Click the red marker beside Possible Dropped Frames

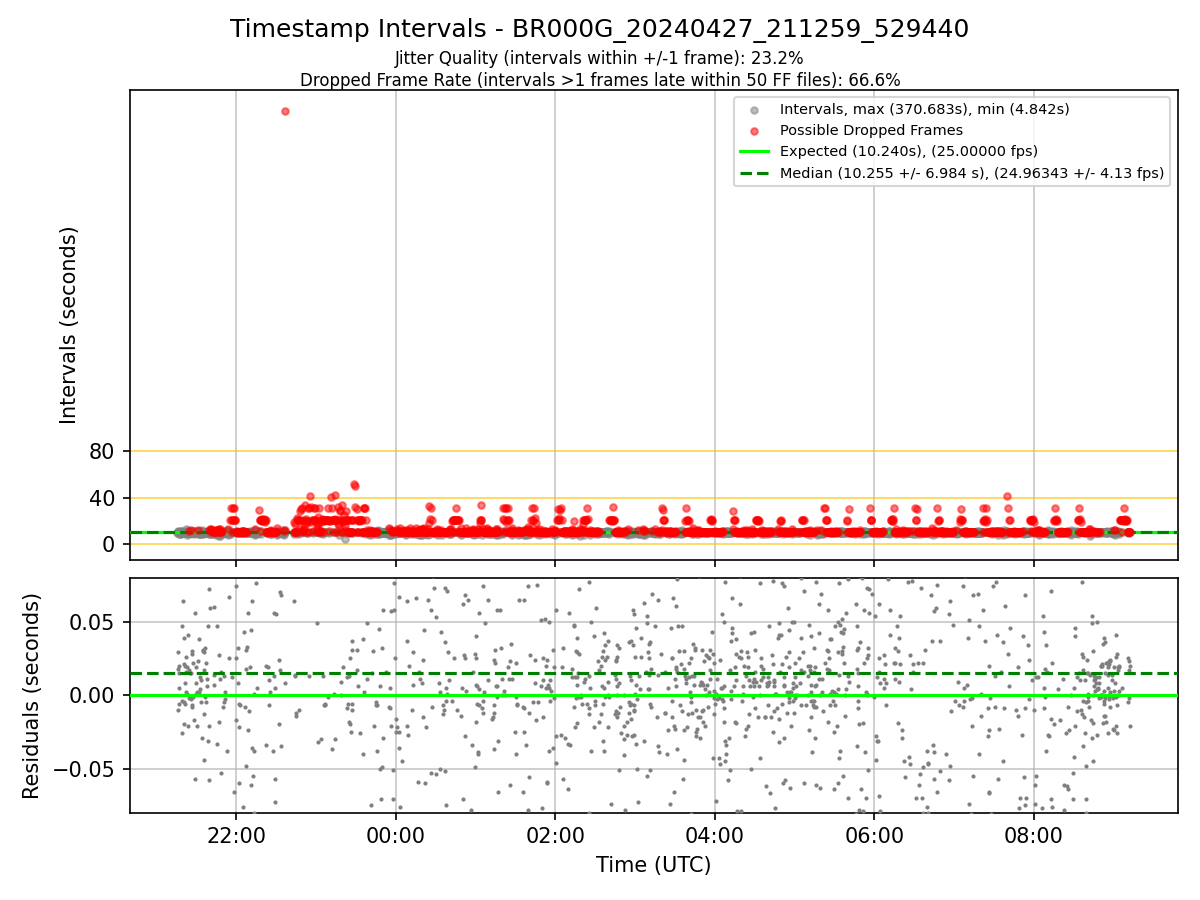pyautogui.click(x=755, y=131)
